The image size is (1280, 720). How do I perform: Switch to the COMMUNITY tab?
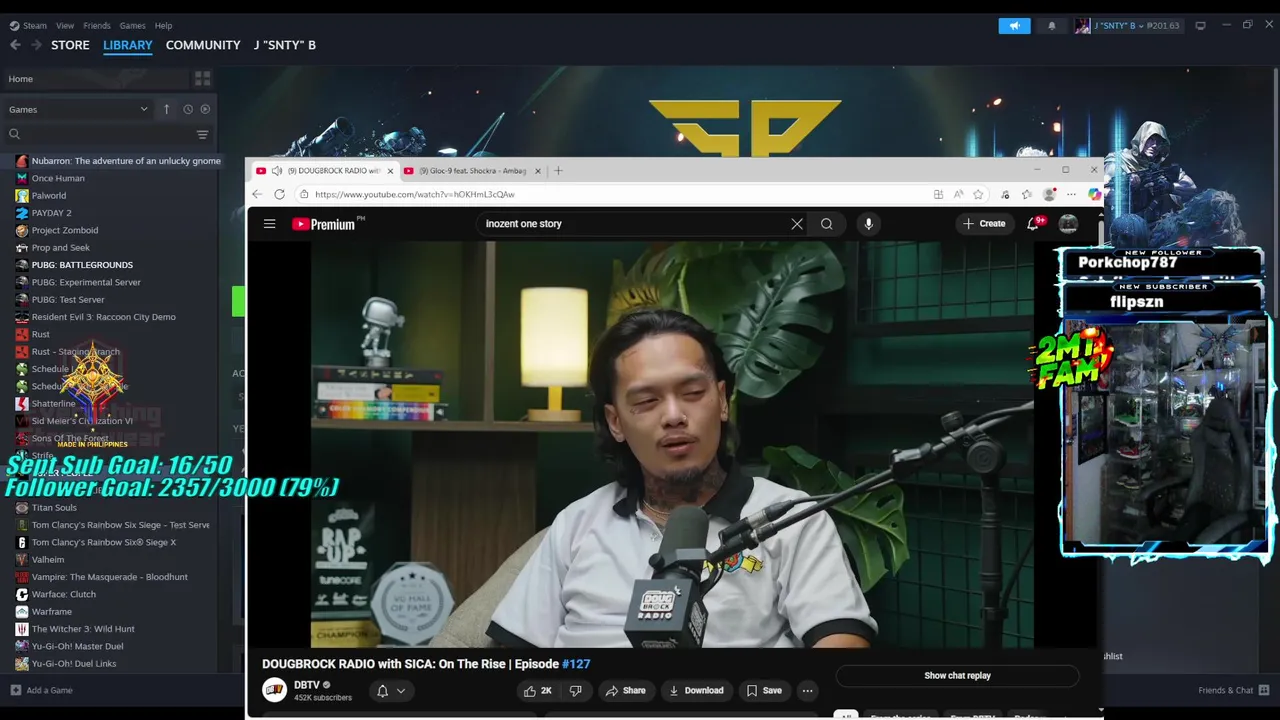(203, 45)
